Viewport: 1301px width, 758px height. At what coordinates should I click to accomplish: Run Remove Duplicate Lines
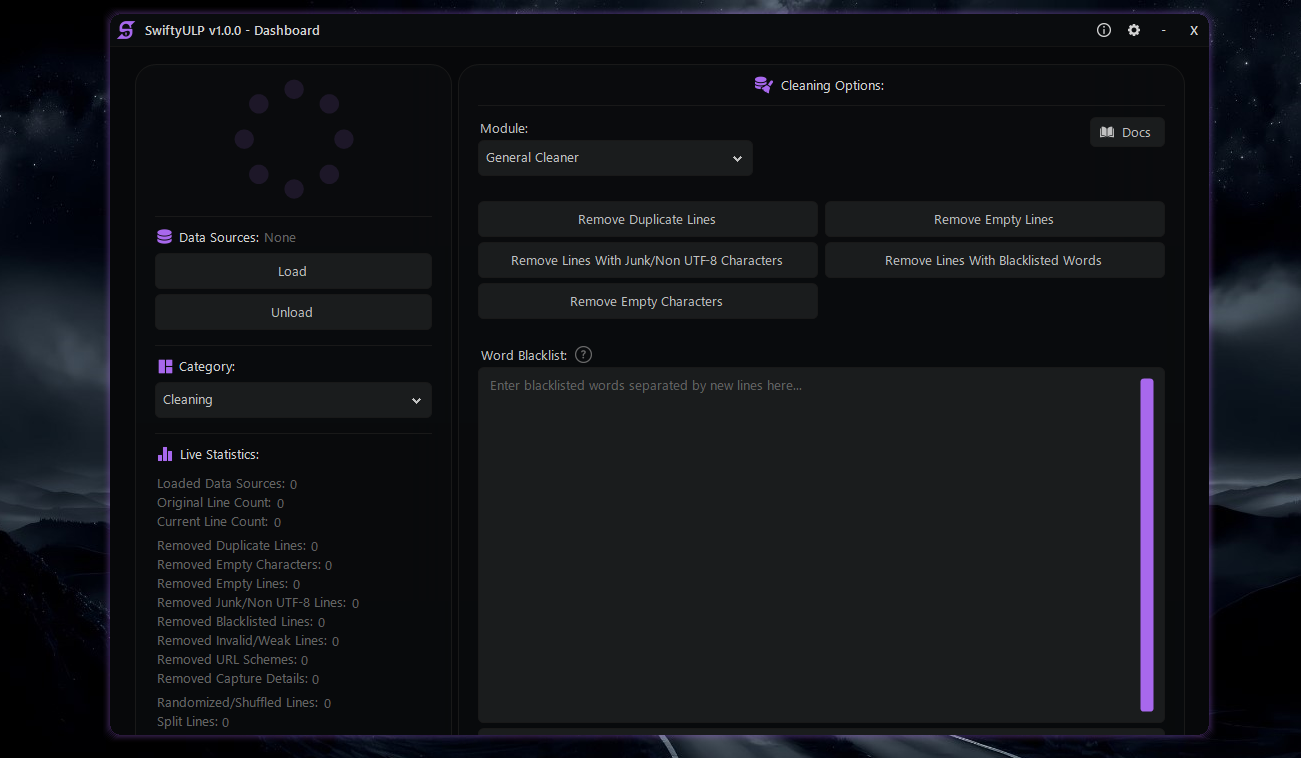tap(647, 219)
